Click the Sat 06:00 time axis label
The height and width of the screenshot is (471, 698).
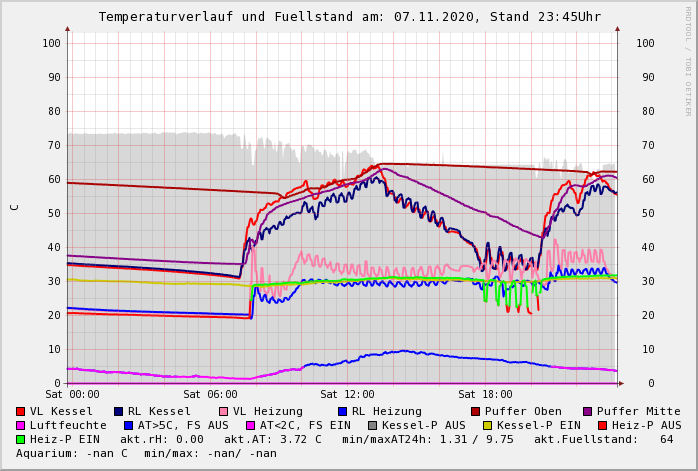(x=210, y=395)
